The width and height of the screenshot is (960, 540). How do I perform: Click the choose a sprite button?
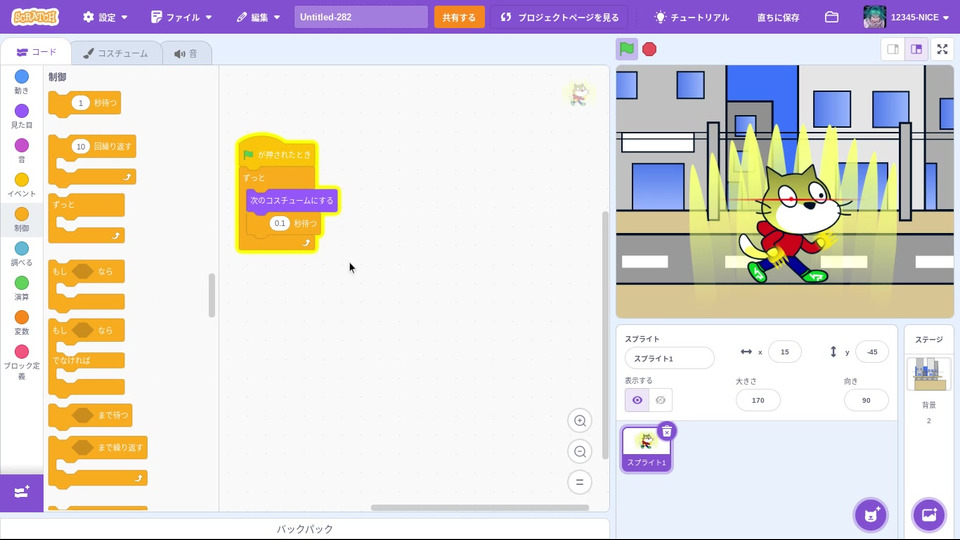[x=870, y=515]
